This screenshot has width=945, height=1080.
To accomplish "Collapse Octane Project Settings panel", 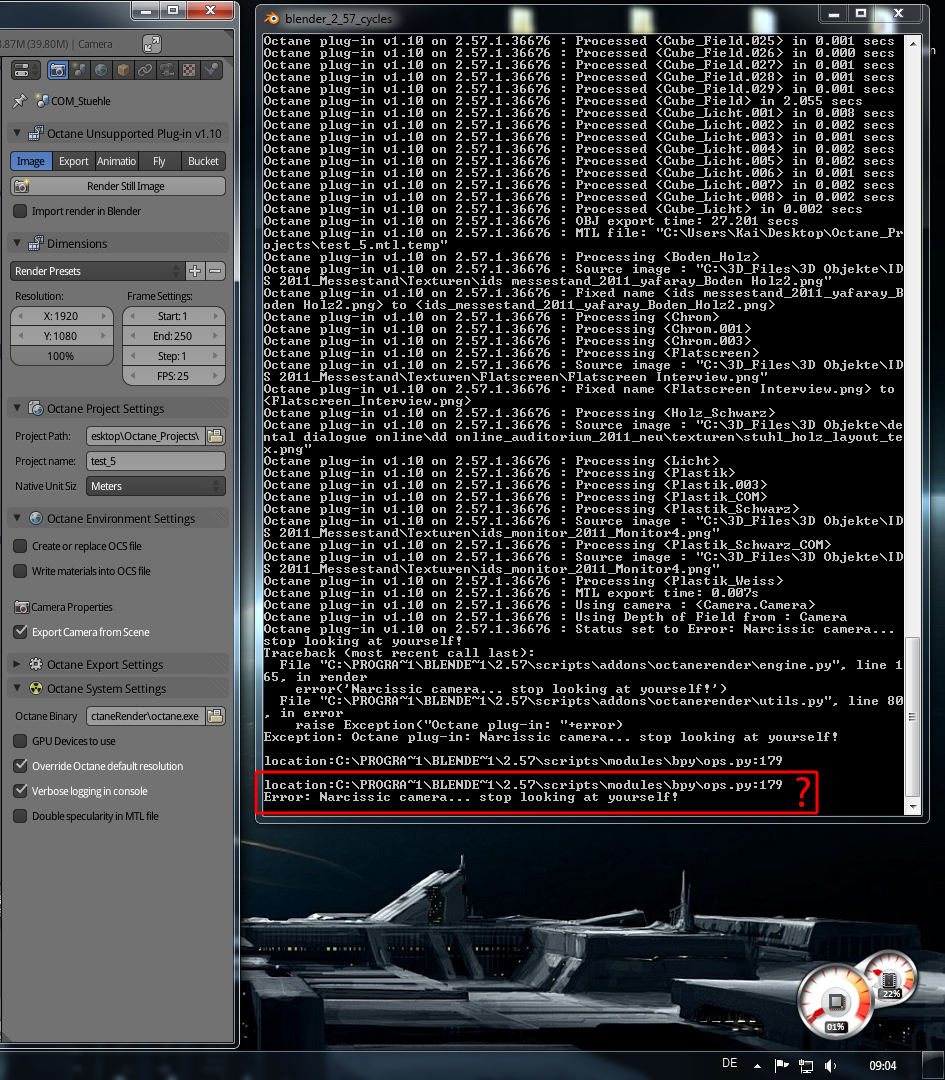I will (17, 408).
